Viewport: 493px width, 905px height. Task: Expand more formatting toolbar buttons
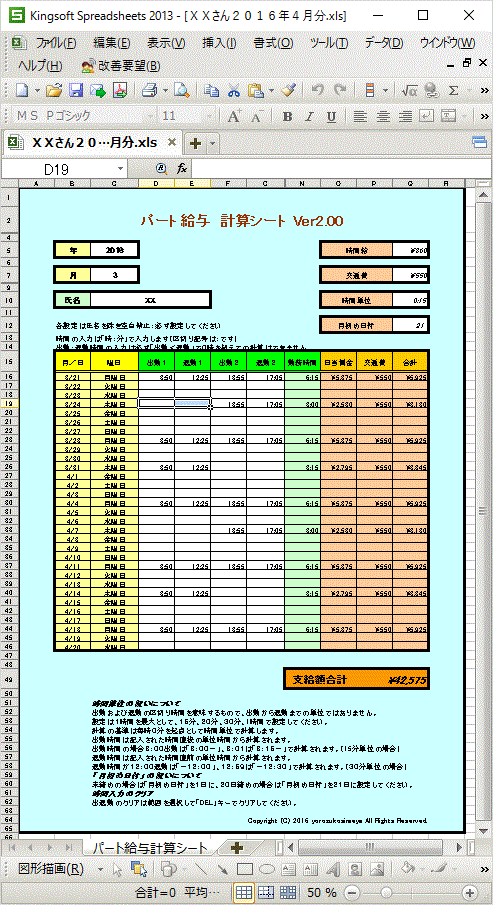point(484,117)
